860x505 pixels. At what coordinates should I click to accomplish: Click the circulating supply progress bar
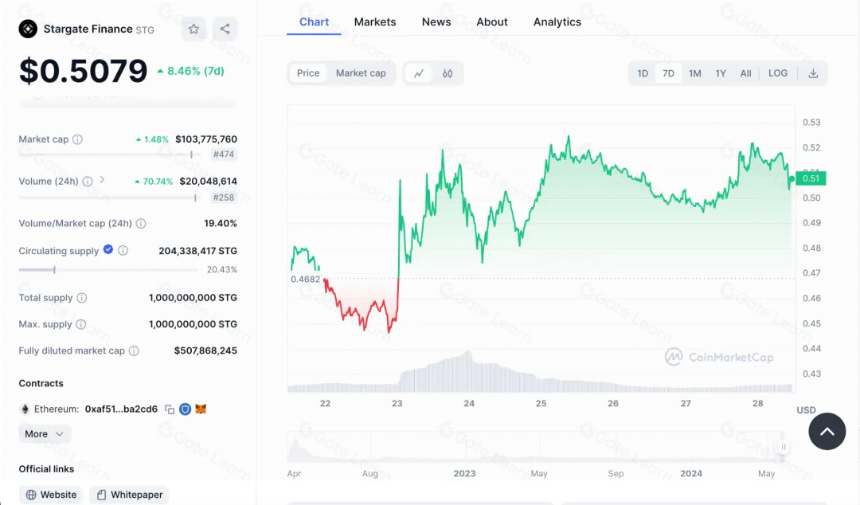[x=108, y=269]
